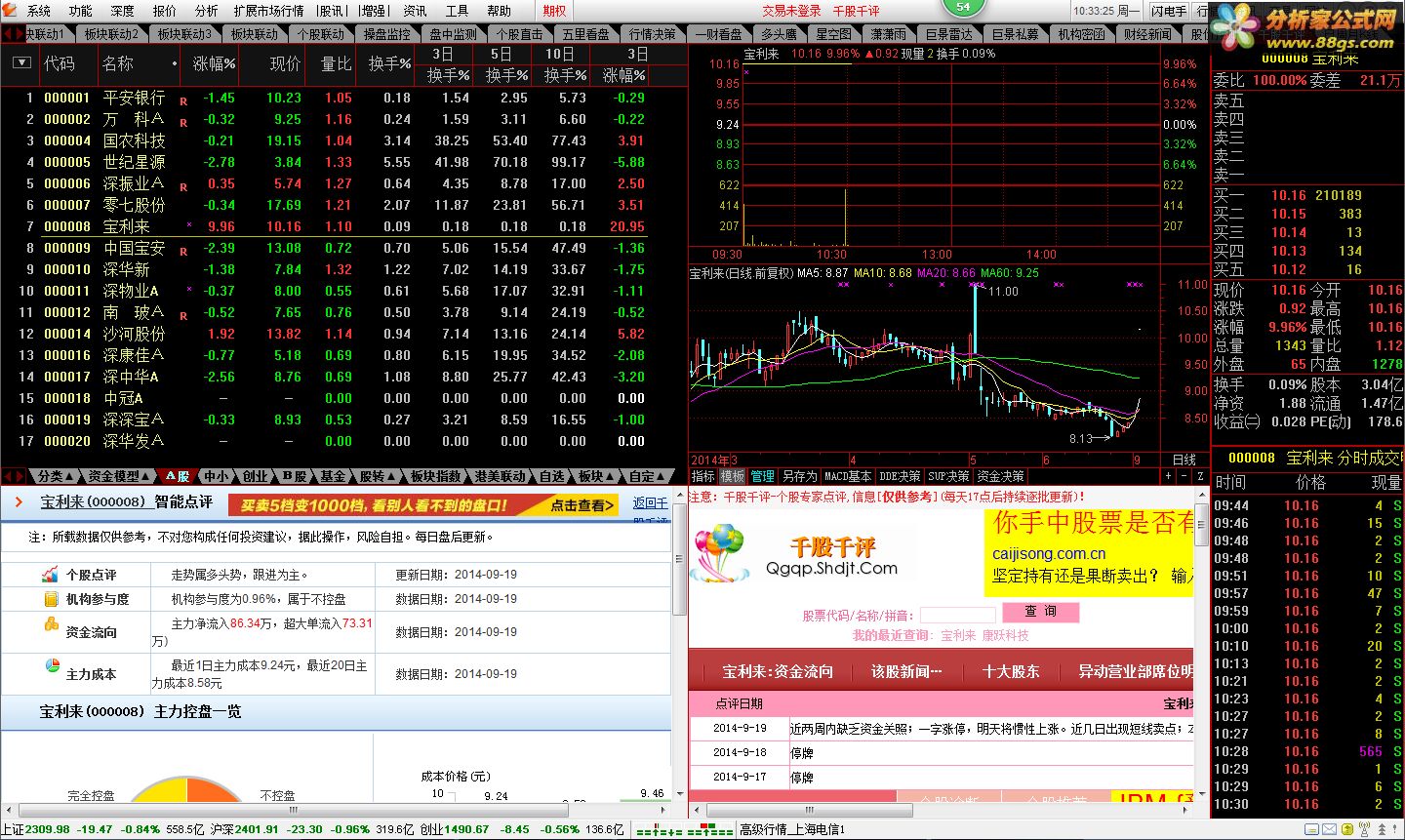The height and width of the screenshot is (840, 1405).
Task: Click the 查询 search button
Action: pyautogui.click(x=1040, y=612)
